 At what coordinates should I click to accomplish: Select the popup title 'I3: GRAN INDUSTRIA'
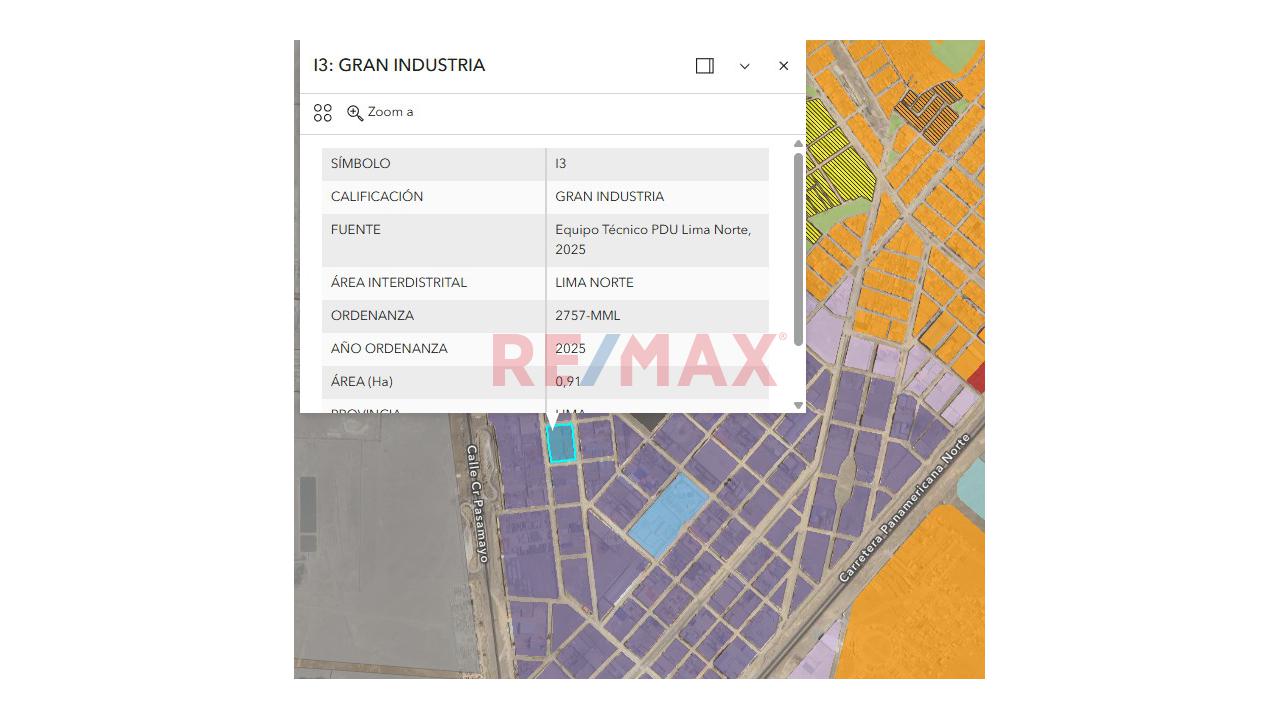coord(399,65)
